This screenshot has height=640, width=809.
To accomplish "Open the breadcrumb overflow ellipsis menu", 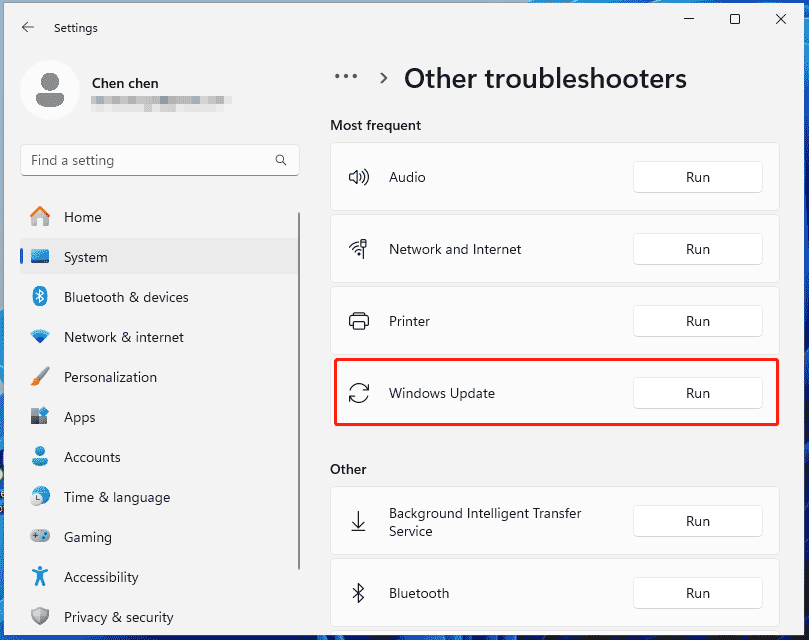I will click(345, 77).
